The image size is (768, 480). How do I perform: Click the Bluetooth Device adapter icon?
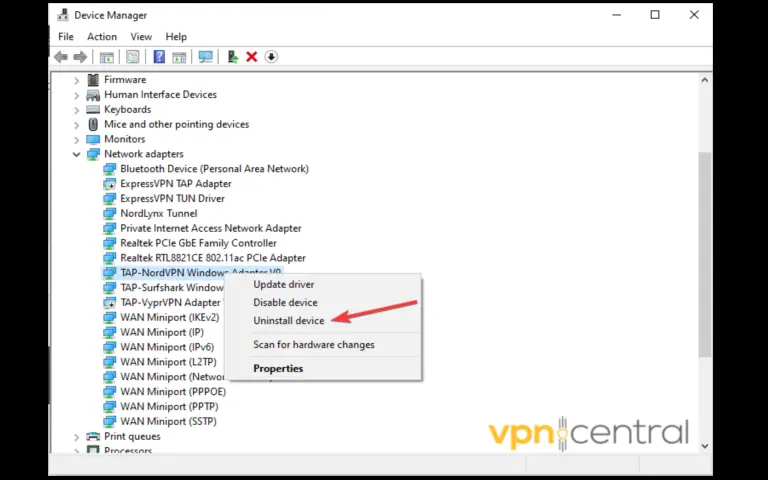click(109, 169)
